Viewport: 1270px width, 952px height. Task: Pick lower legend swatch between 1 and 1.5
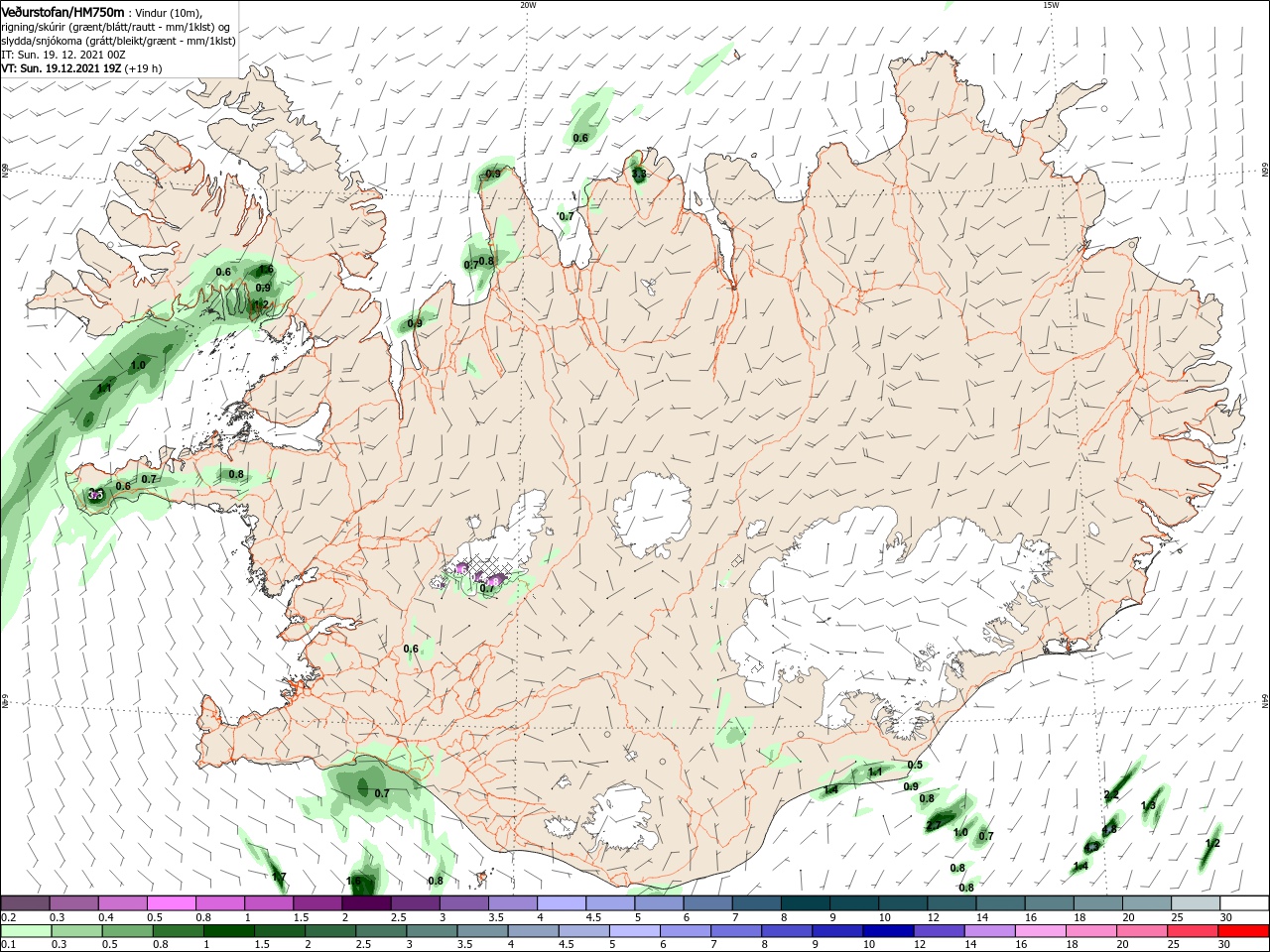(x=228, y=930)
